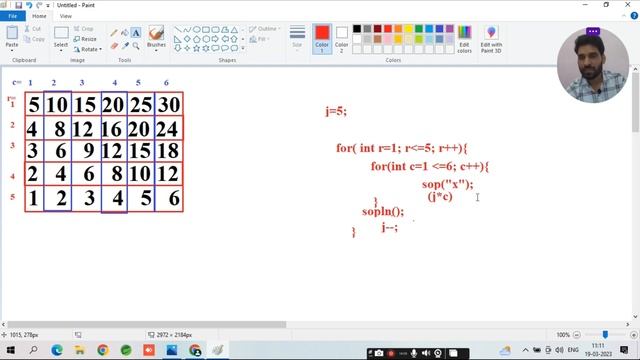
Task: Select the Color picker eyedropper tool
Action: tap(125, 46)
